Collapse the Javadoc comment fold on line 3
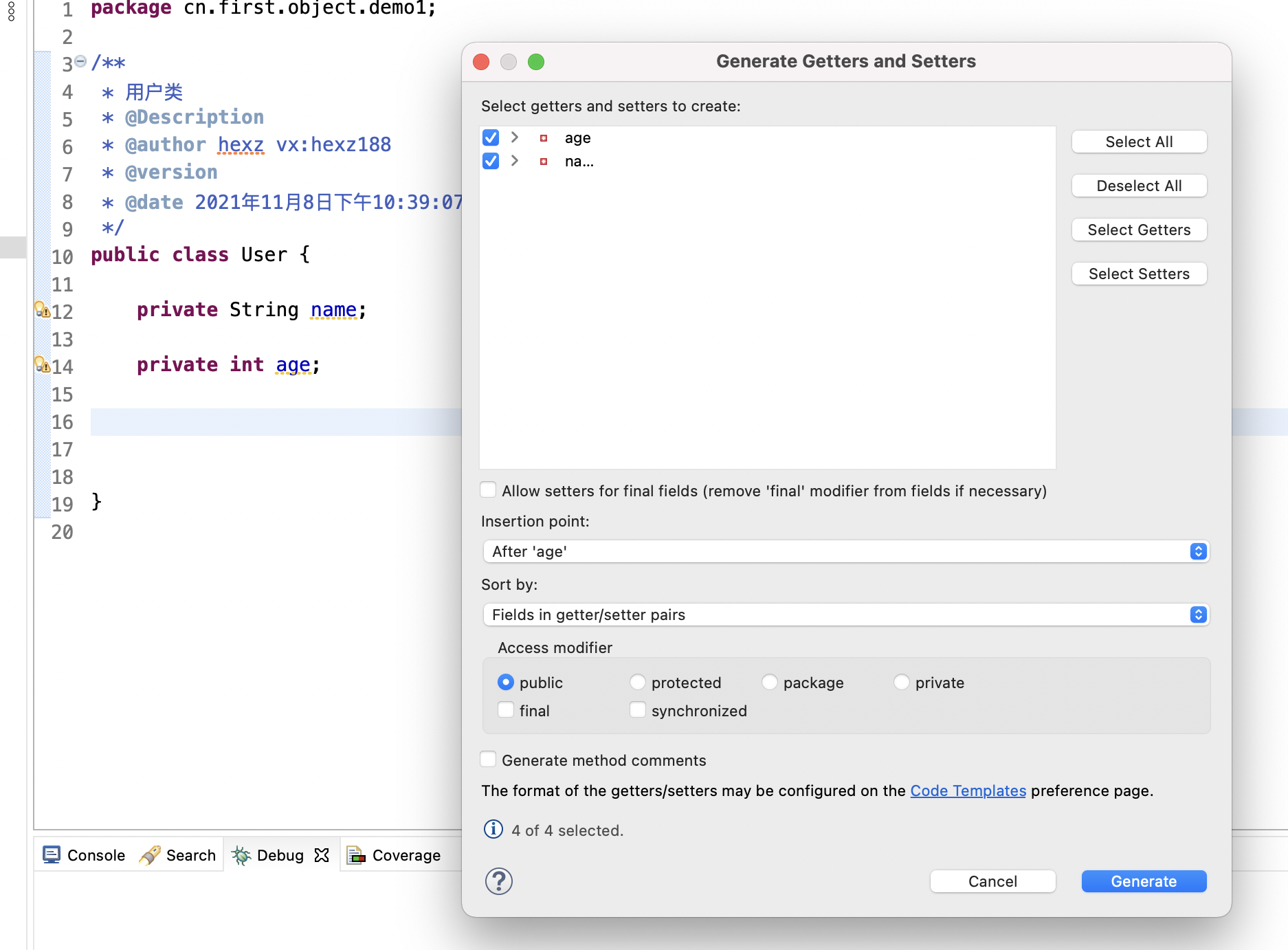Image resolution: width=1288 pixels, height=950 pixels. [80, 62]
